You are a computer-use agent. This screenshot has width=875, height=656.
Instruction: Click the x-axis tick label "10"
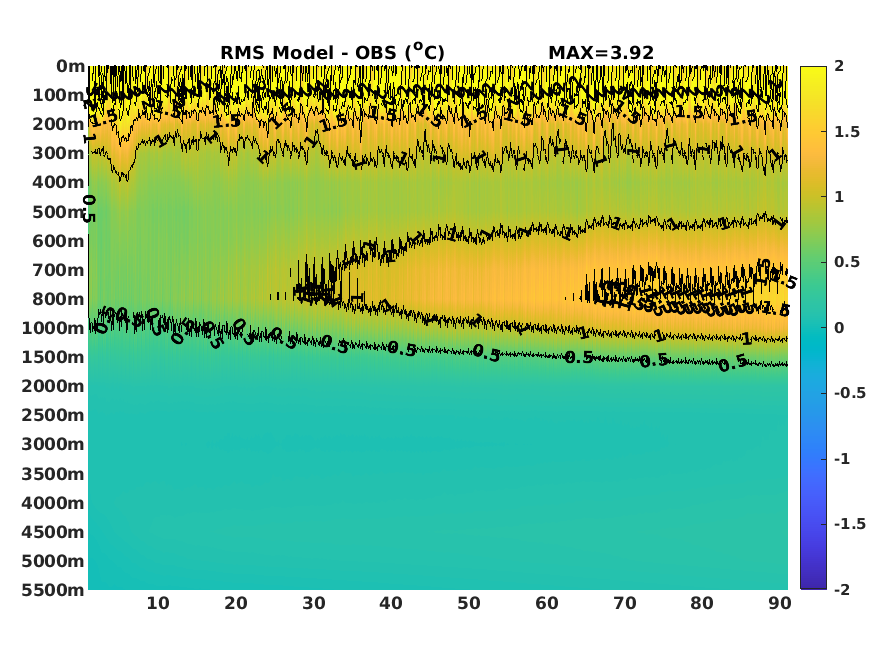(x=158, y=604)
